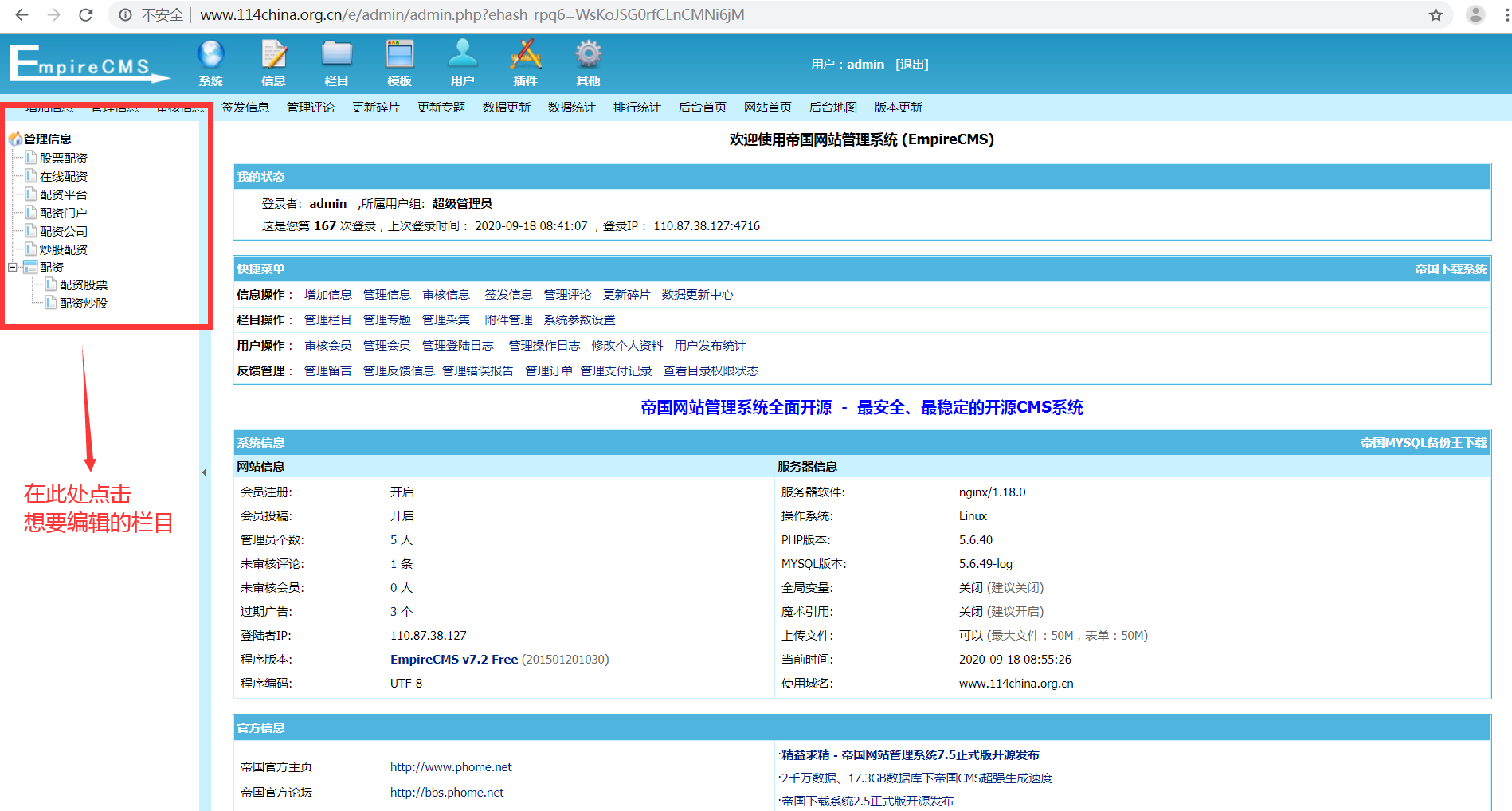This screenshot has width=1512, height=811.
Task: Select 配资炒股 sub-item in the tree
Action: 84,303
